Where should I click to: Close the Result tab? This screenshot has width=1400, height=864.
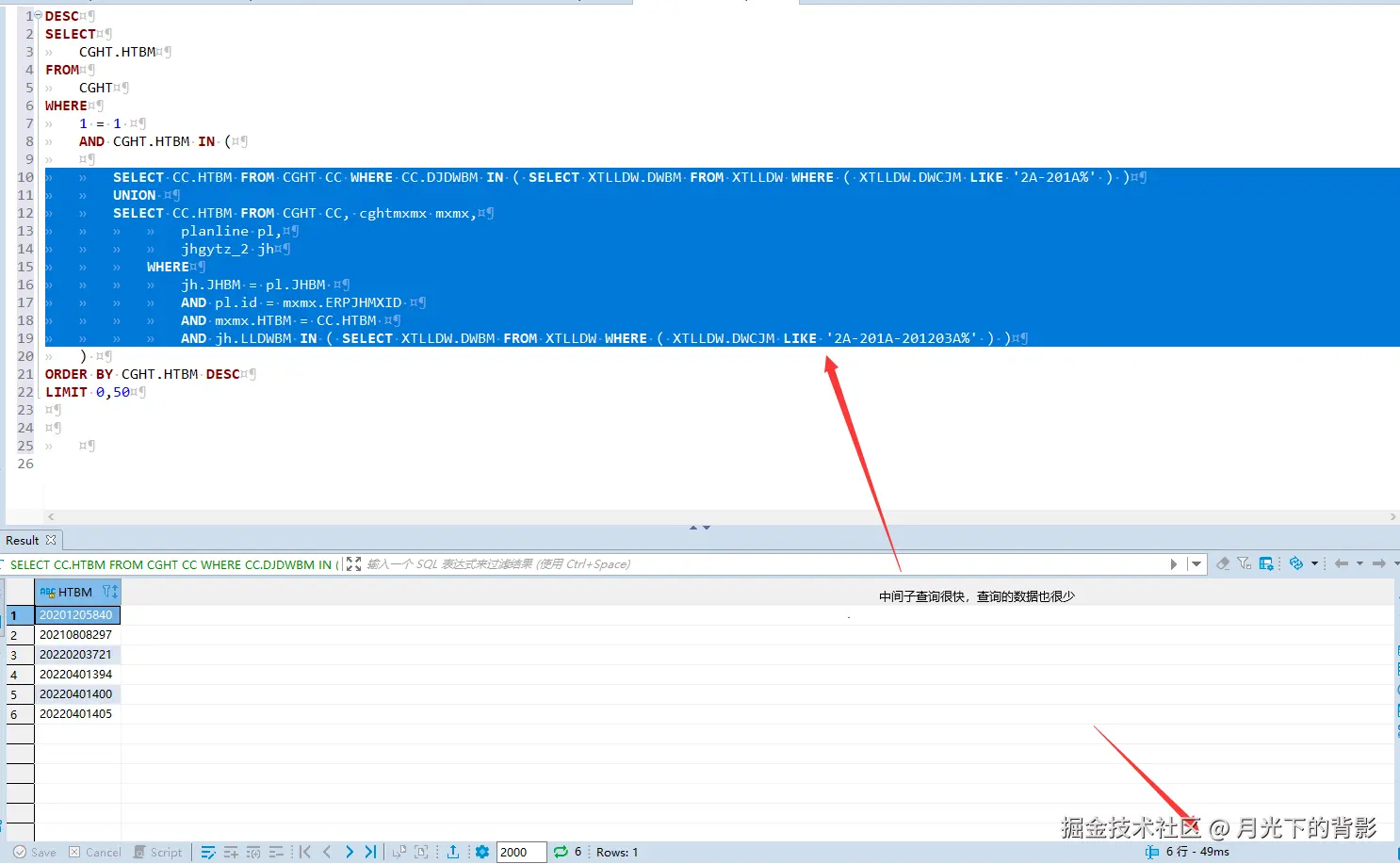point(51,541)
